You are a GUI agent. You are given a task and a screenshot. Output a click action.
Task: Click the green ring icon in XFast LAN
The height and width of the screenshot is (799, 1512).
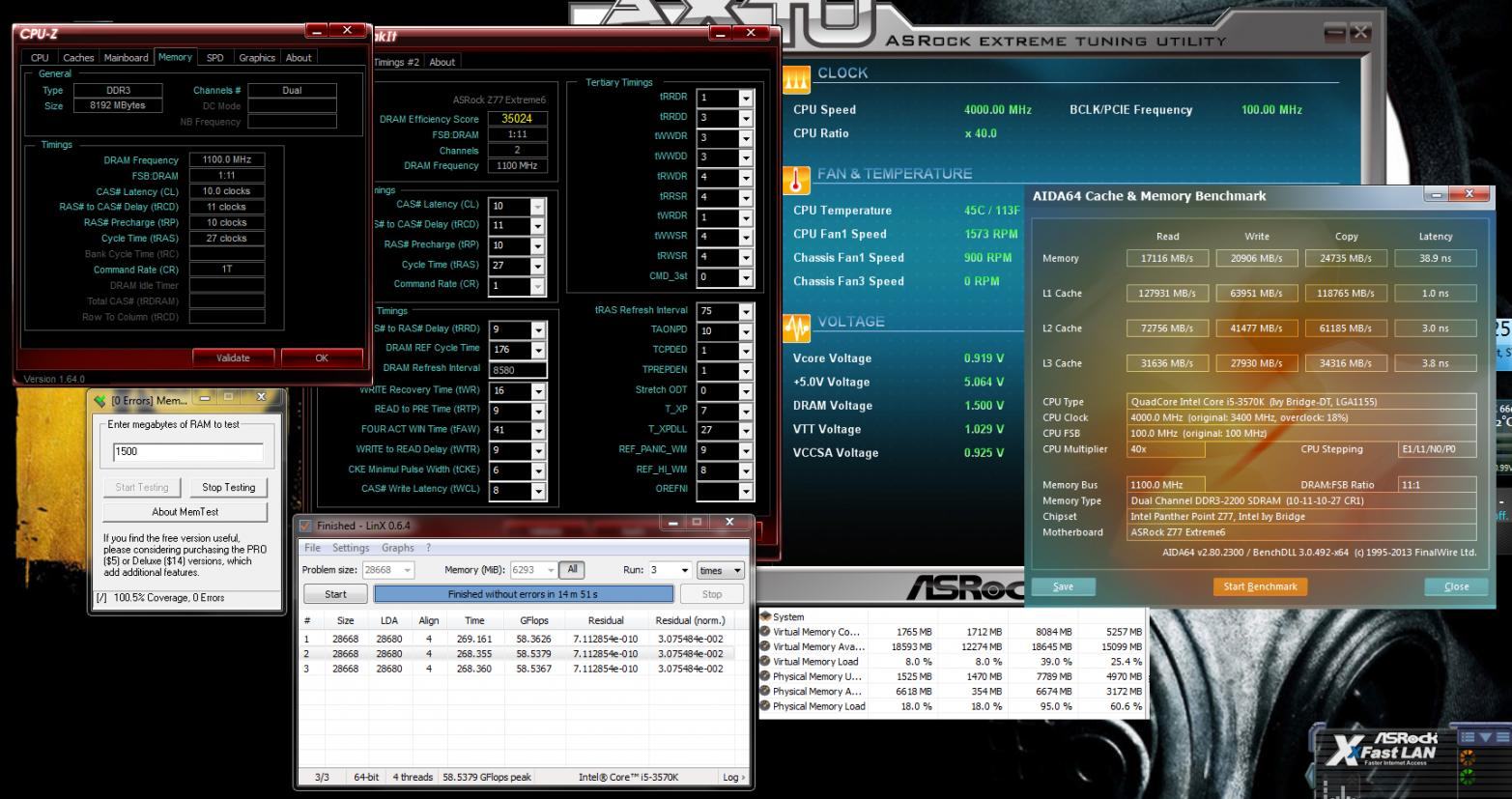pos(1468,777)
